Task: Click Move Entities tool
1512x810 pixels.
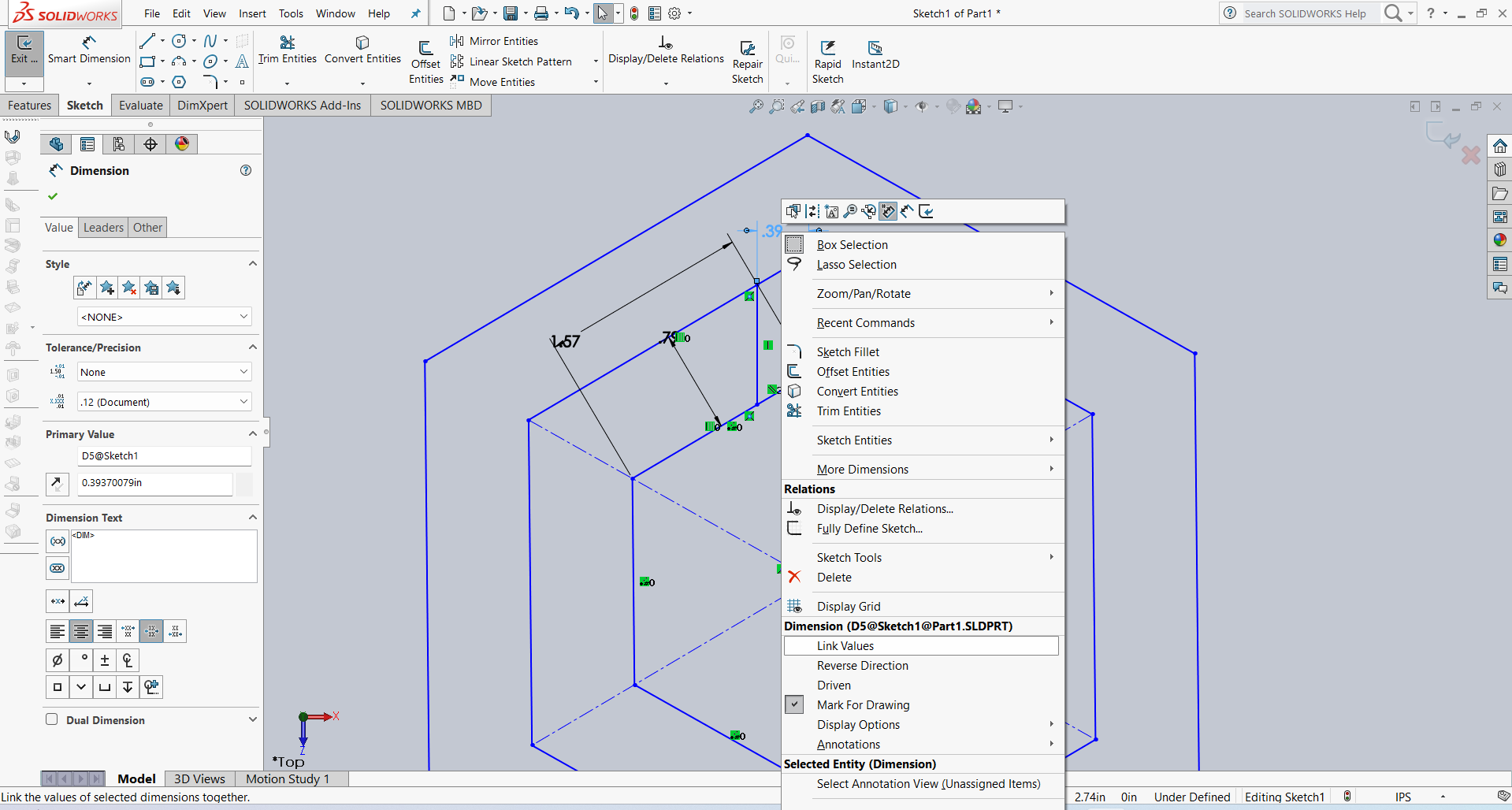Action: coord(493,82)
